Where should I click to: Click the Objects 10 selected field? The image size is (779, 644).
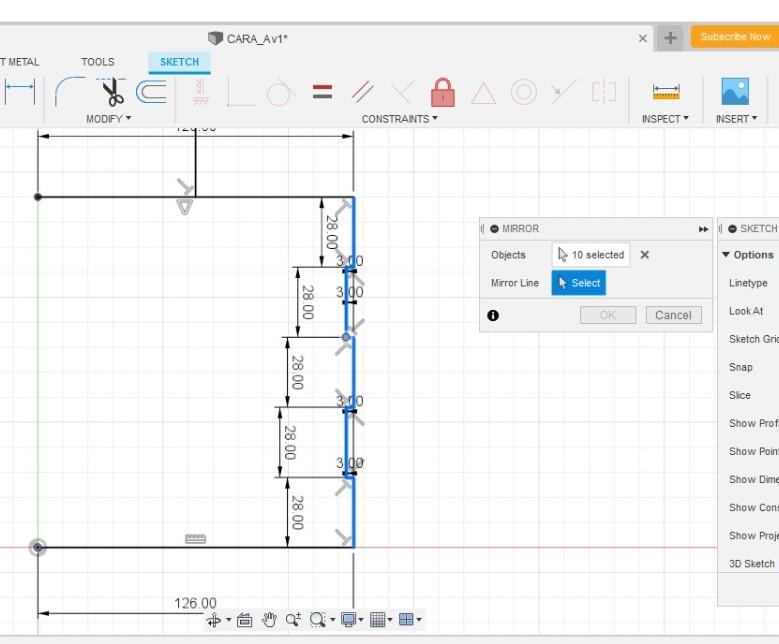point(591,255)
